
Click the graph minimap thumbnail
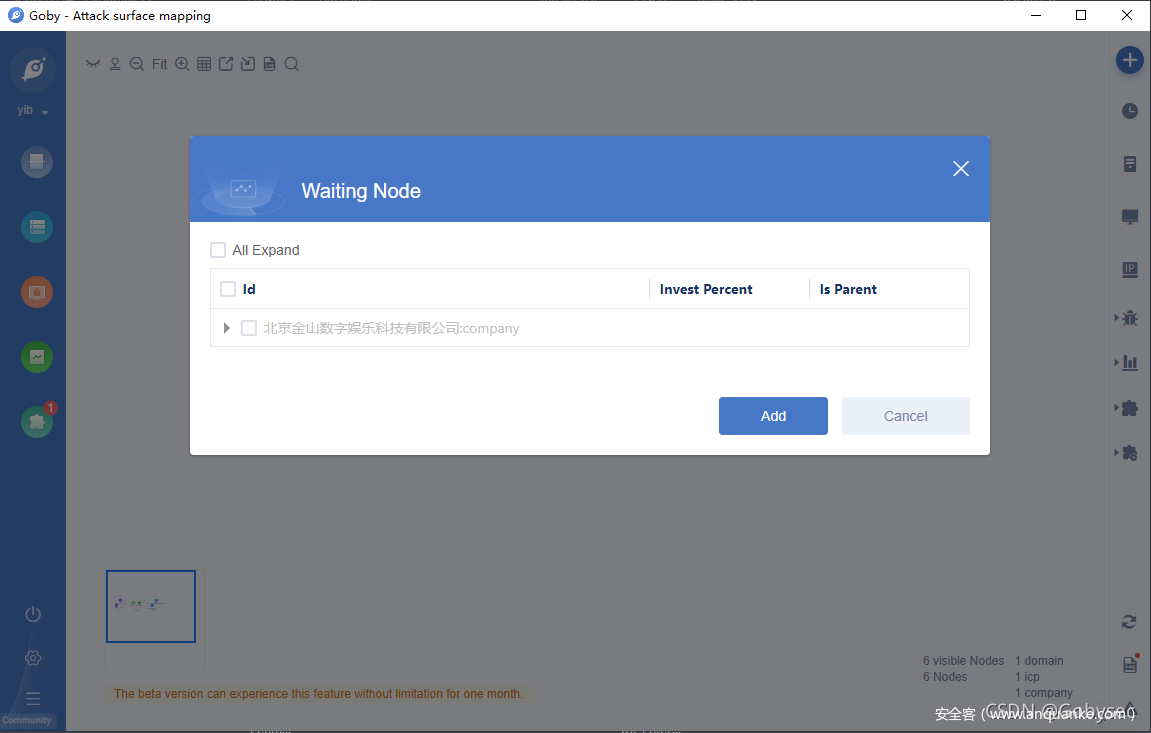[x=151, y=606]
